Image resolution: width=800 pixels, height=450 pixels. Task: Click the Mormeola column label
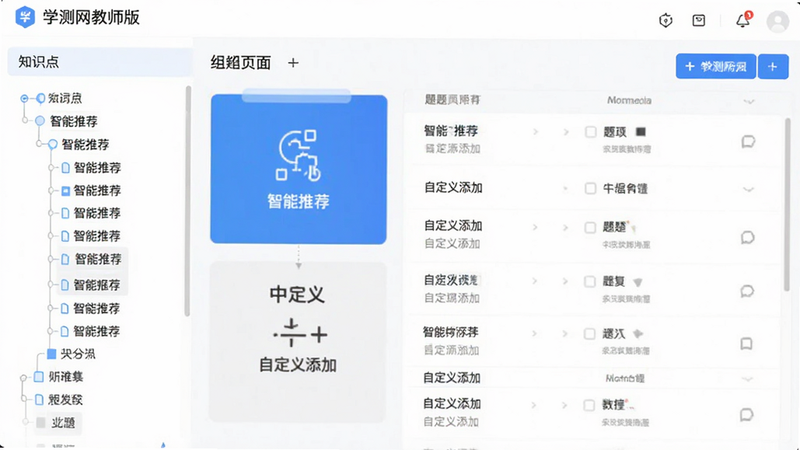(x=629, y=101)
